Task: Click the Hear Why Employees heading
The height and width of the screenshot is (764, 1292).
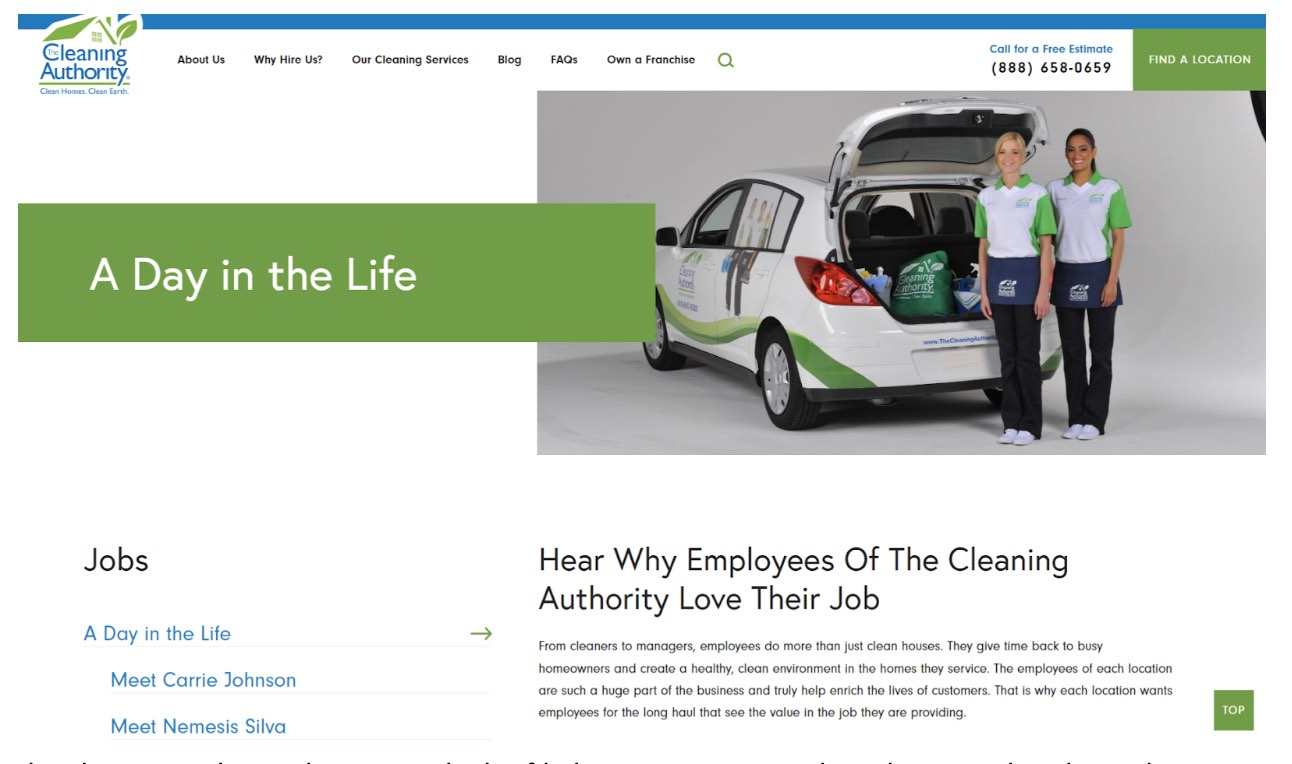Action: pos(803,579)
